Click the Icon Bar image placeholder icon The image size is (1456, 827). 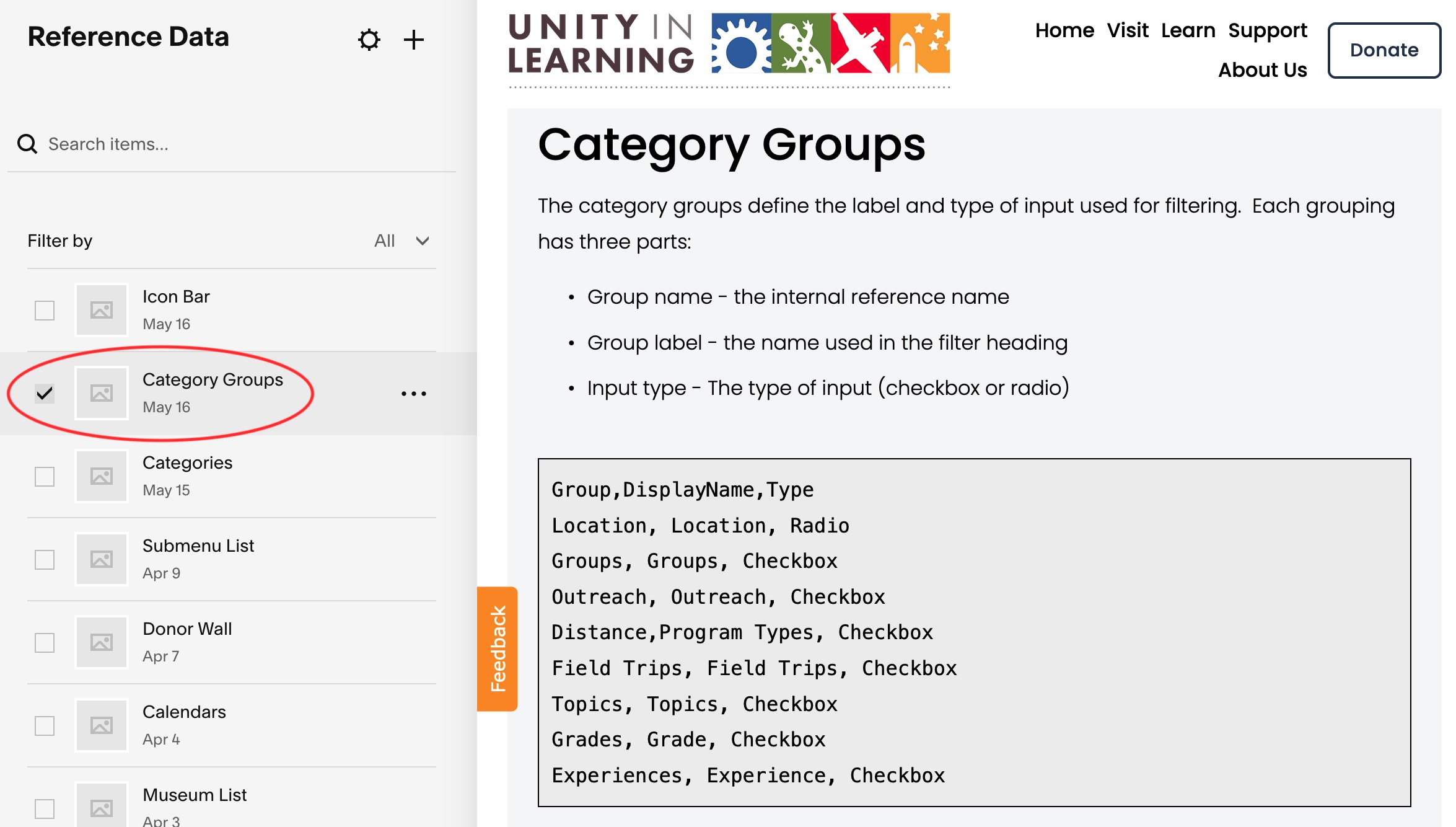pyautogui.click(x=101, y=309)
